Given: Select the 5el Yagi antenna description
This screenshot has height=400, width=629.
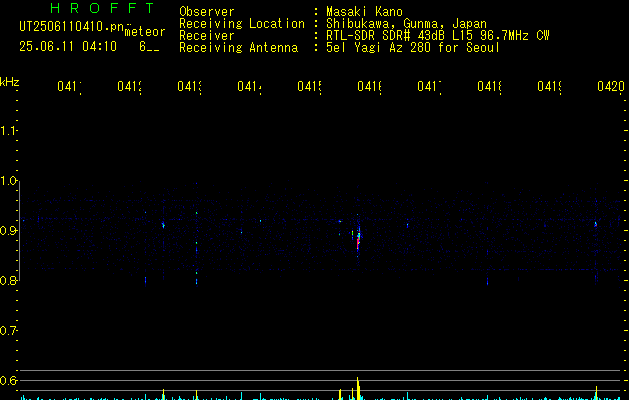Looking at the screenshot, I should (413, 48).
